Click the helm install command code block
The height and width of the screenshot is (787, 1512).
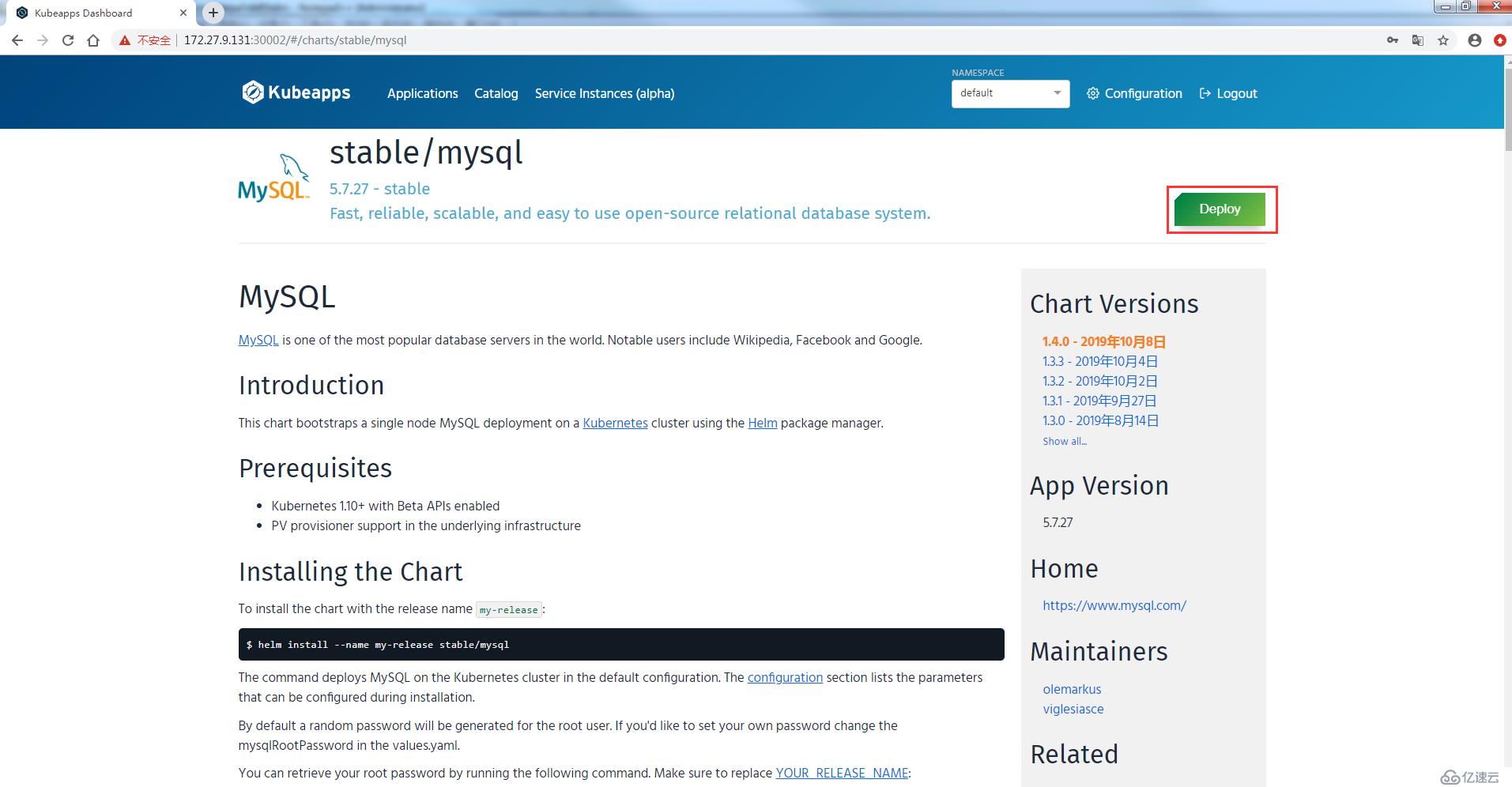point(621,644)
